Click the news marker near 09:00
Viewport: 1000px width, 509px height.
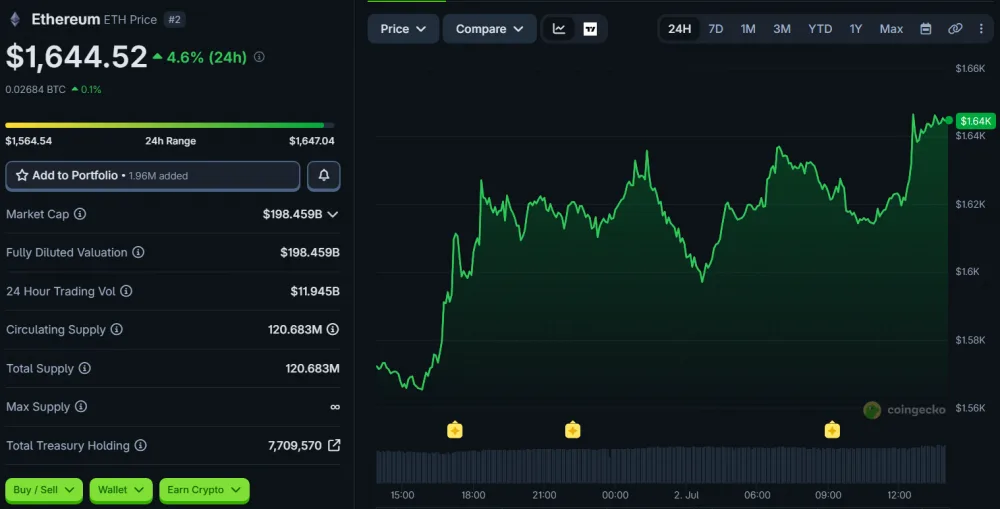pos(832,430)
